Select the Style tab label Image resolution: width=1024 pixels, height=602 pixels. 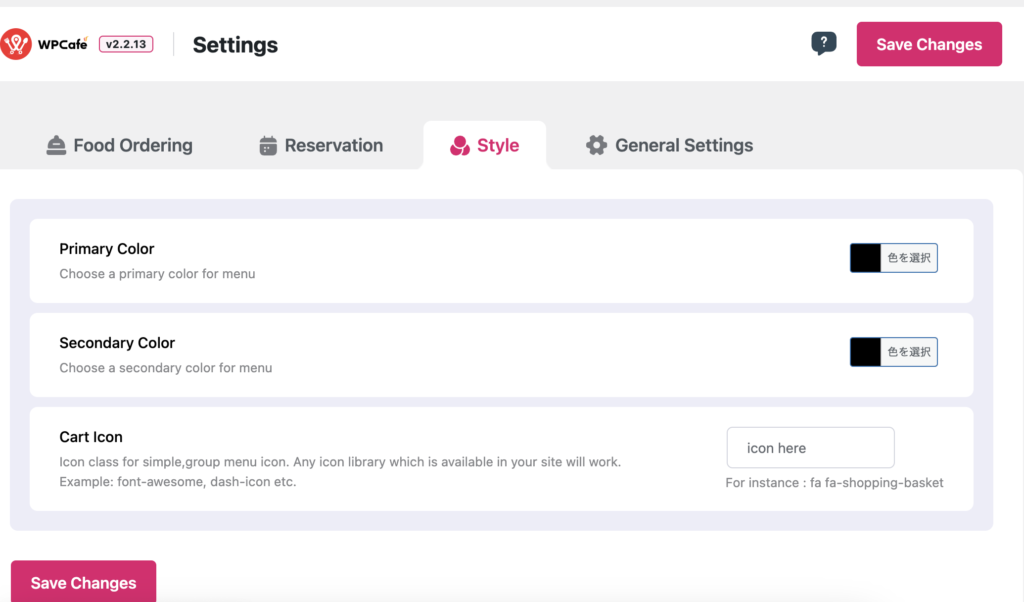[x=498, y=146]
